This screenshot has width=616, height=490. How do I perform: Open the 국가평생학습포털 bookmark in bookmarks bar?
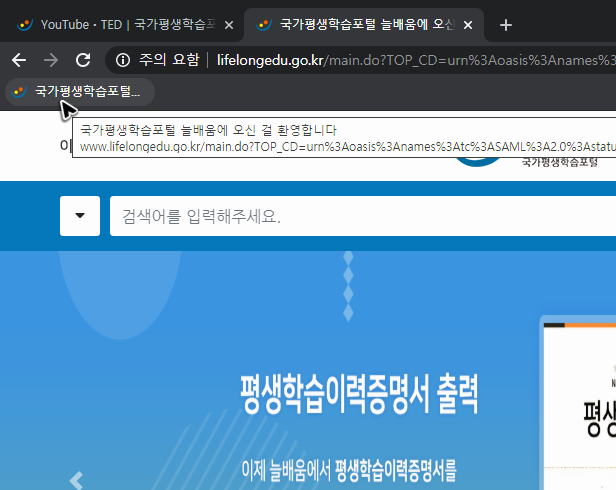[79, 92]
